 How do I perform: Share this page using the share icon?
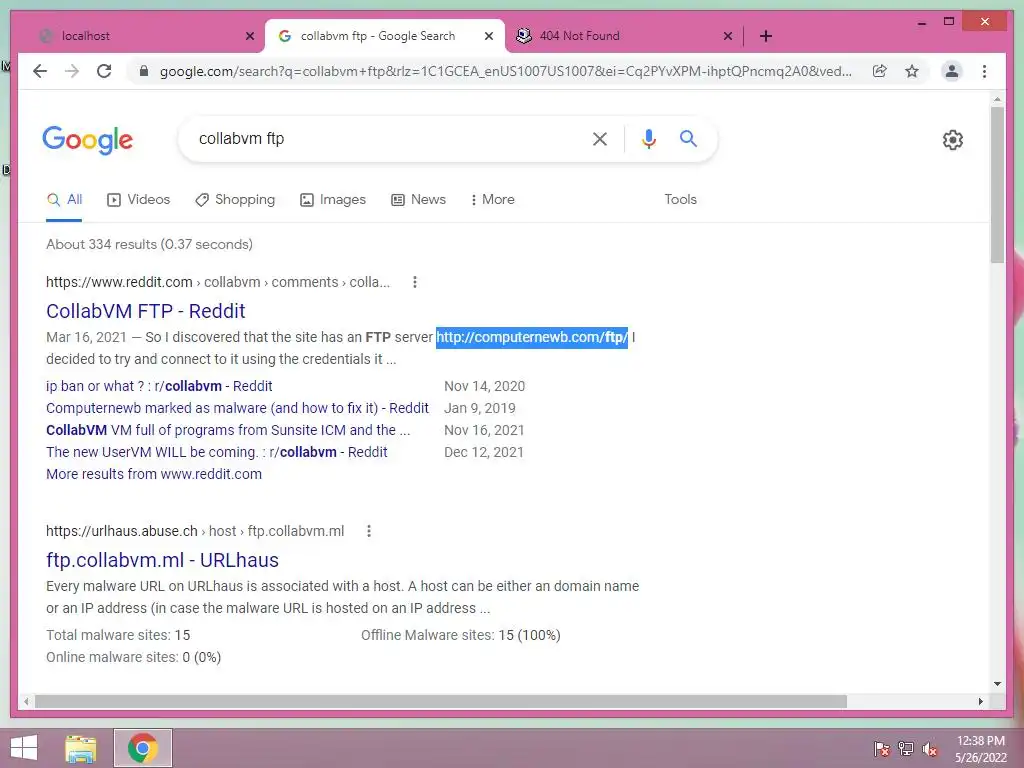click(x=880, y=71)
